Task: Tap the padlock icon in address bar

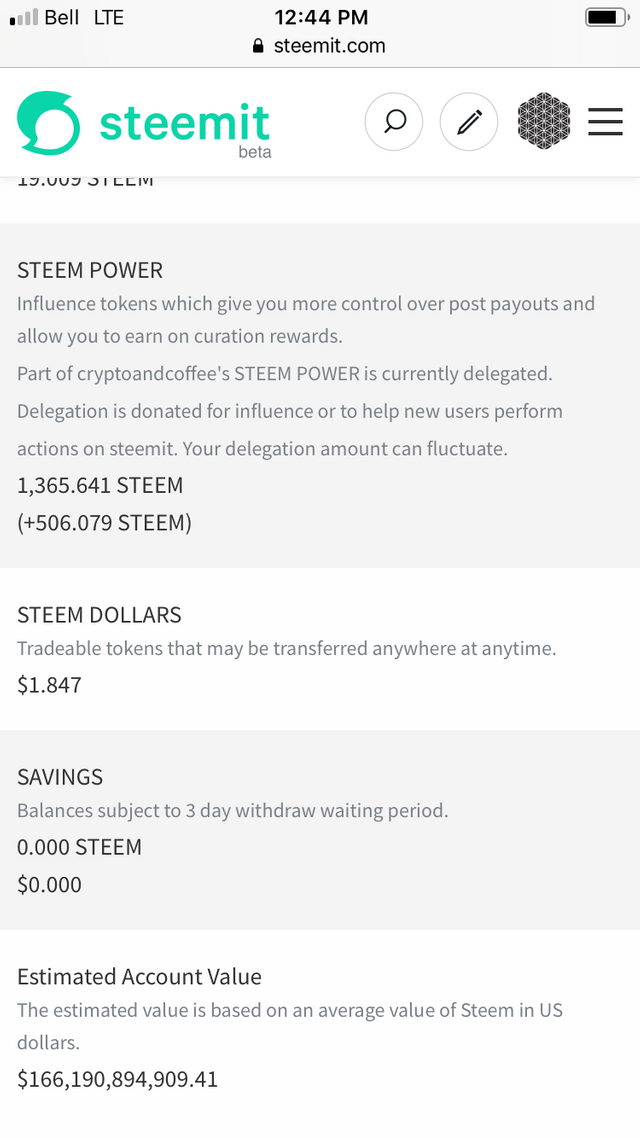Action: pos(258,46)
